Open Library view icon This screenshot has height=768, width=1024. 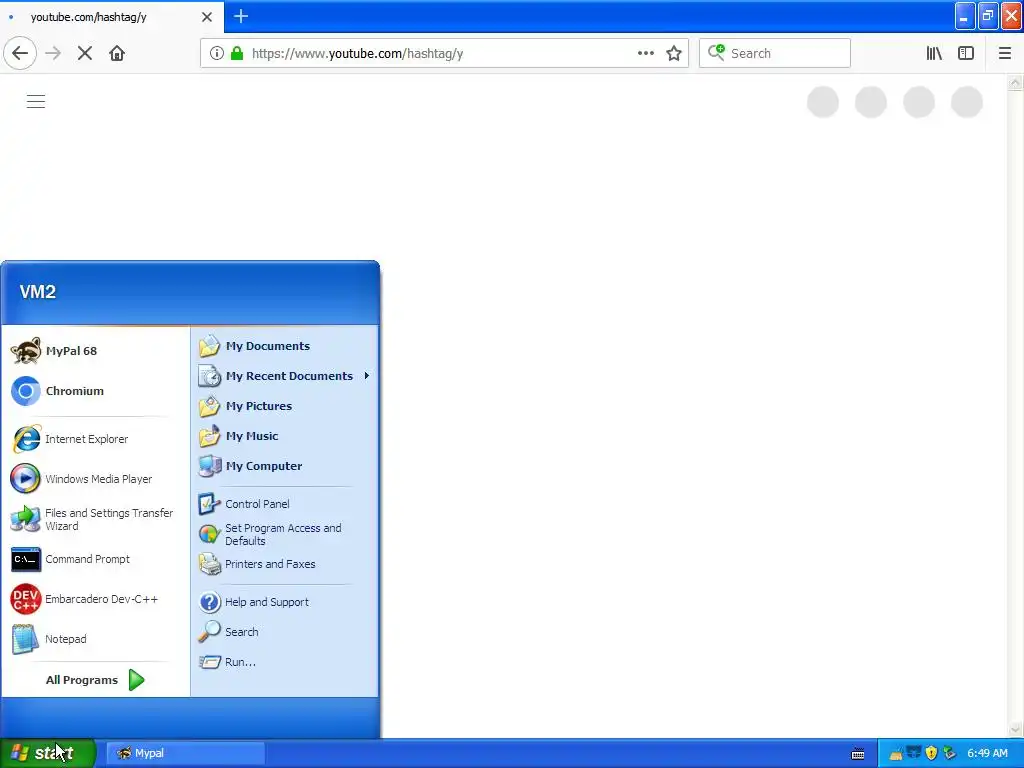(x=934, y=54)
